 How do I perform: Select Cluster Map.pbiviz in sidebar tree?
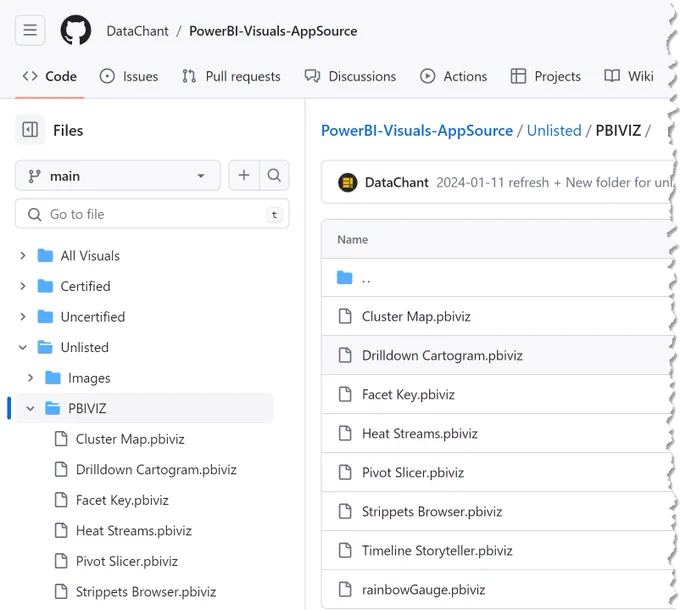[x=130, y=439]
